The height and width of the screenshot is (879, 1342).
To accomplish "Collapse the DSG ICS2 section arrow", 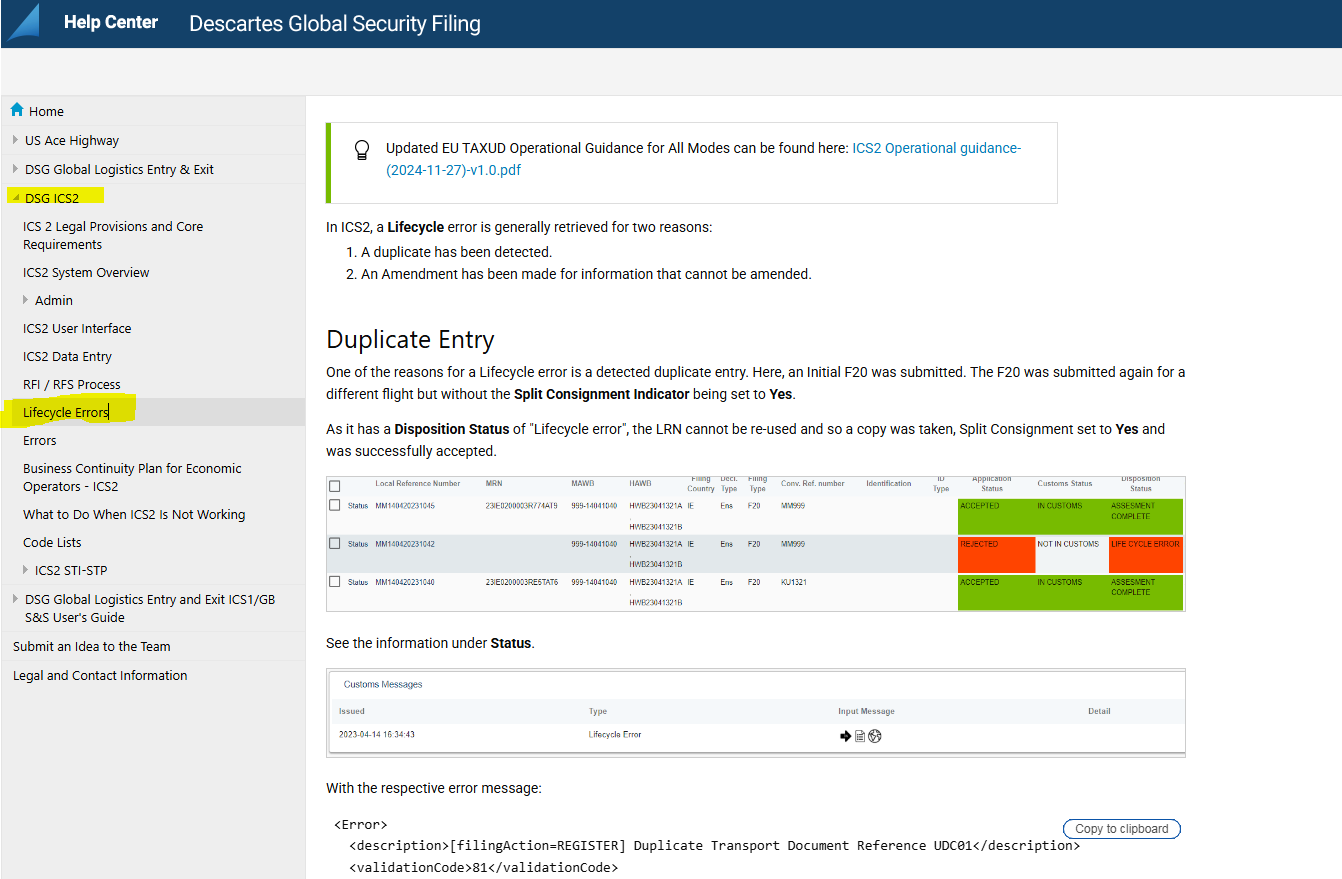I will coord(16,198).
